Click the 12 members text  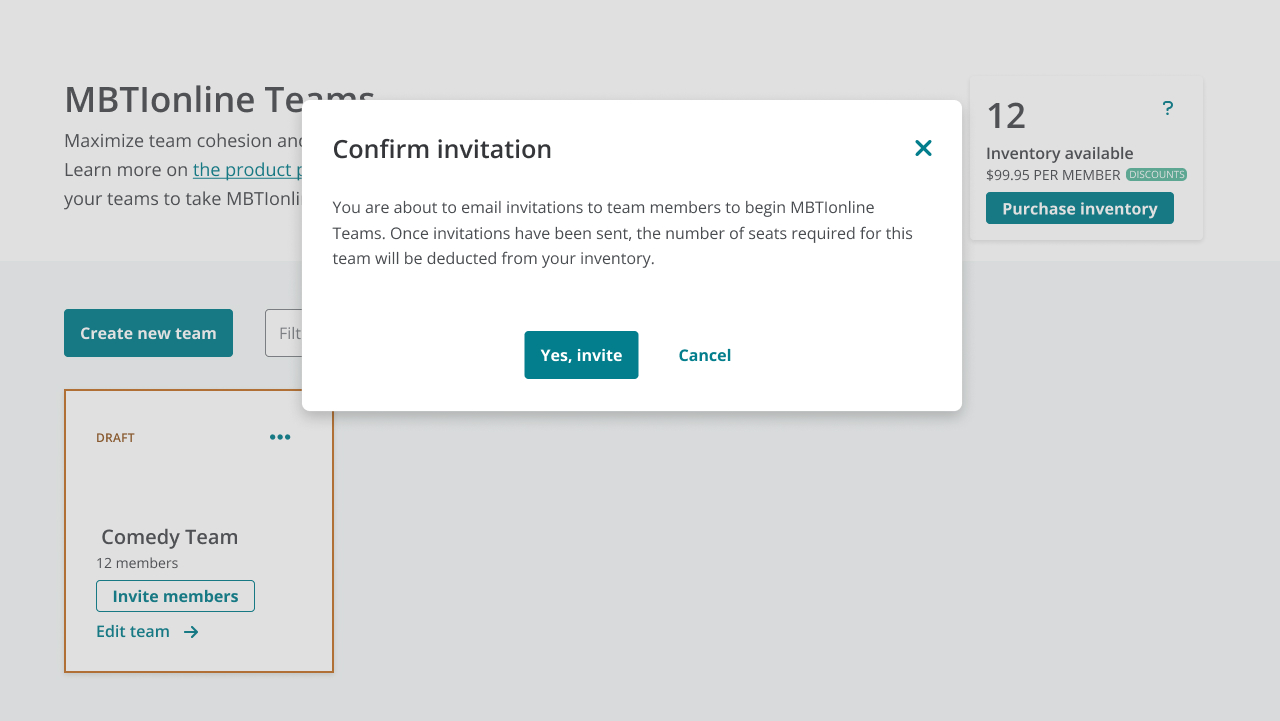pyautogui.click(x=137, y=563)
